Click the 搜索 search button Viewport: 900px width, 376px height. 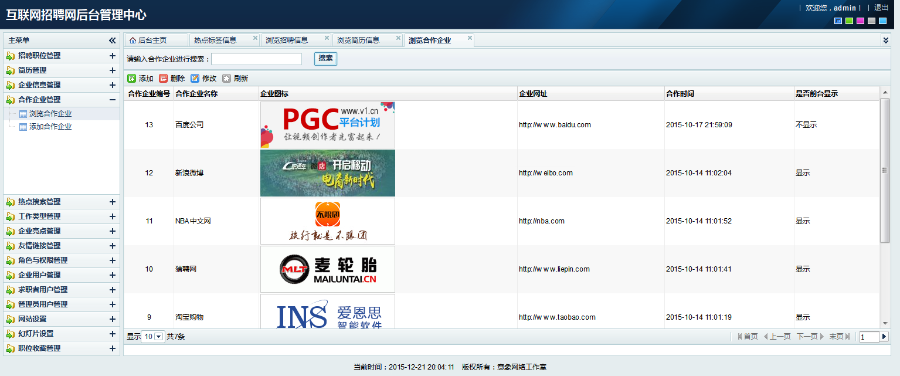(325, 59)
